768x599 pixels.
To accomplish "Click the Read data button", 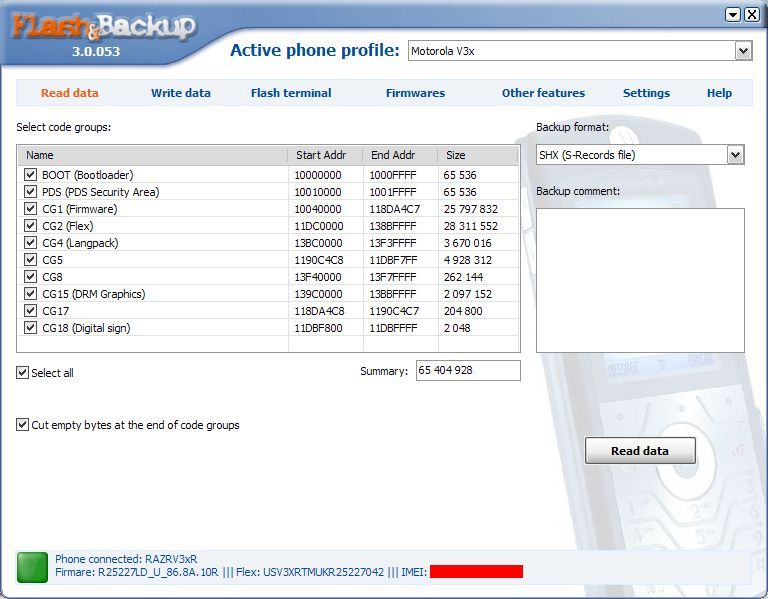I will (x=640, y=451).
